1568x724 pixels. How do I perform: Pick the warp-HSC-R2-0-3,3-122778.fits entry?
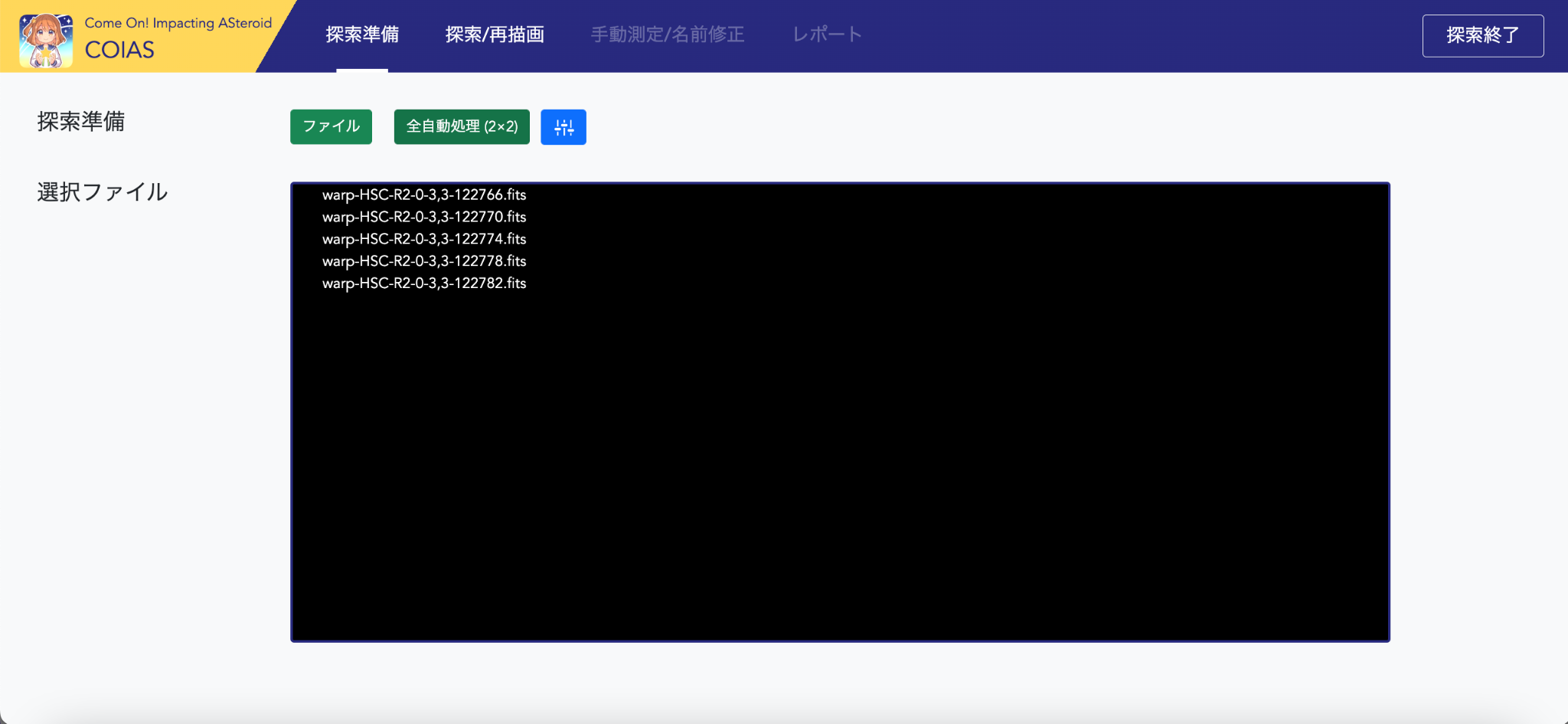[424, 261]
